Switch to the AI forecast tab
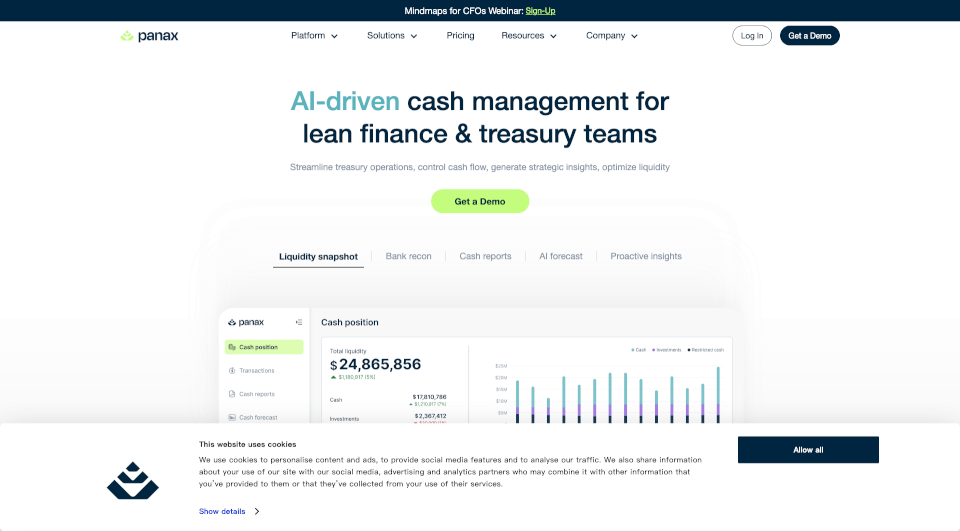 [561, 256]
